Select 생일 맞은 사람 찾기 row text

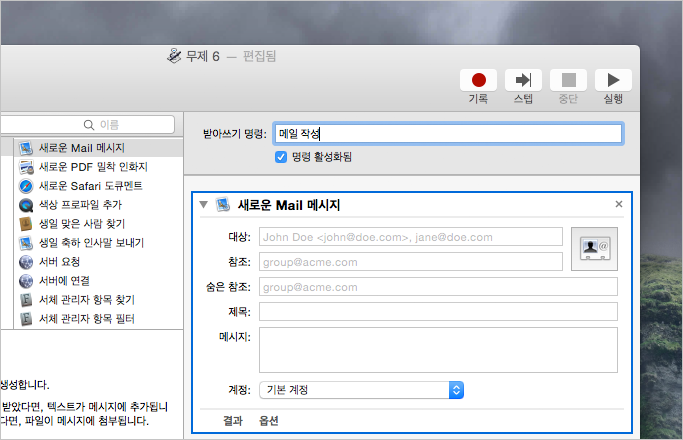tap(82, 224)
